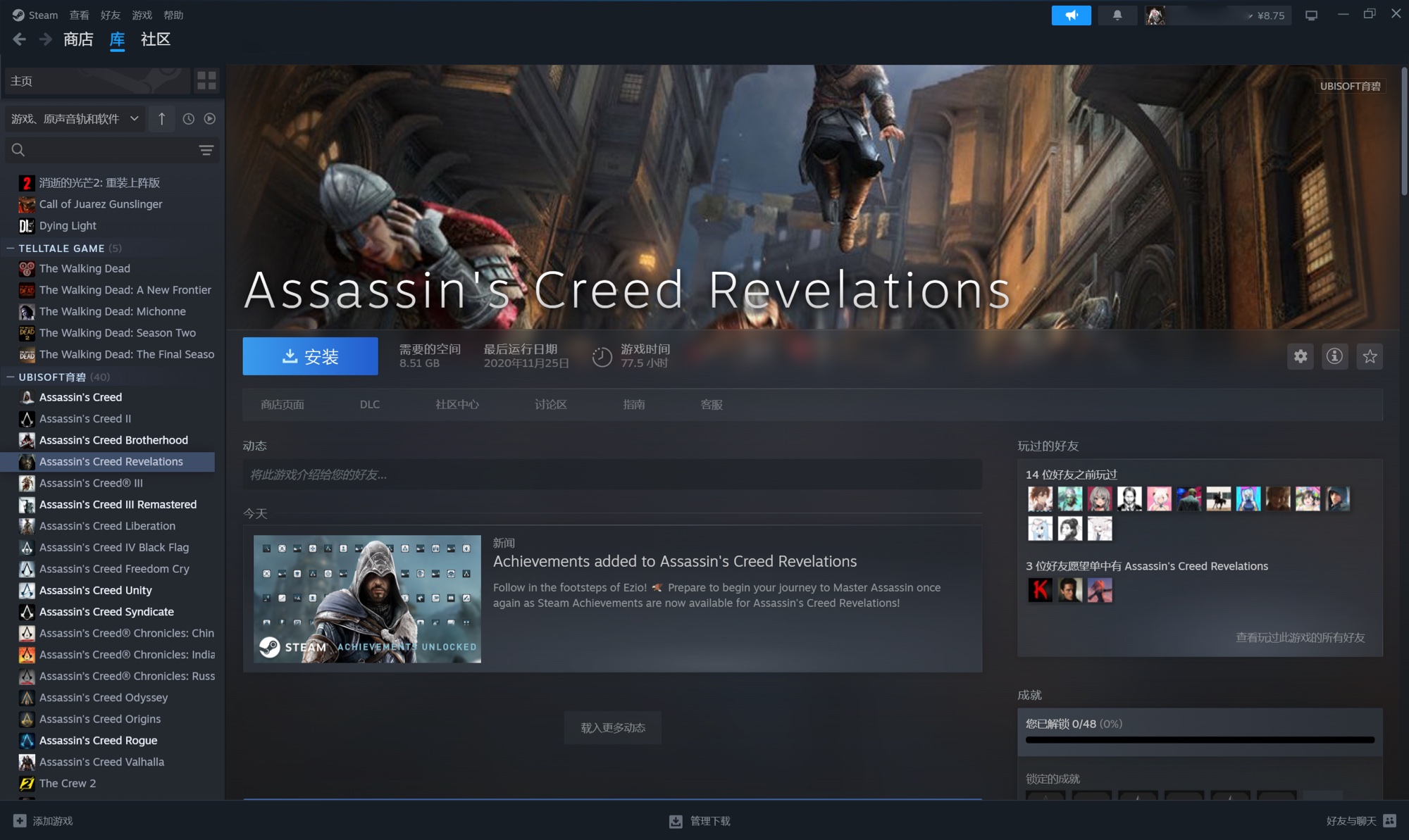
Task: Switch to Big Picture mode icon
Action: [1311, 15]
